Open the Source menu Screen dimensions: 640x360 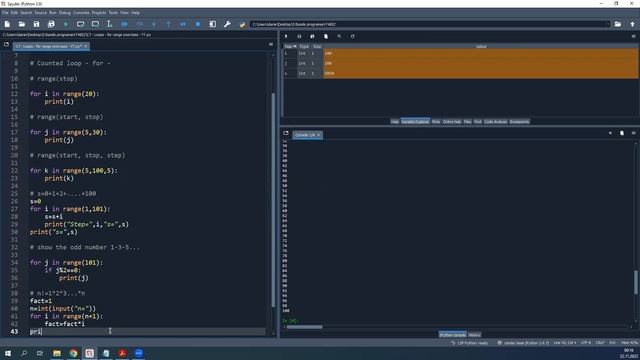[x=40, y=13]
